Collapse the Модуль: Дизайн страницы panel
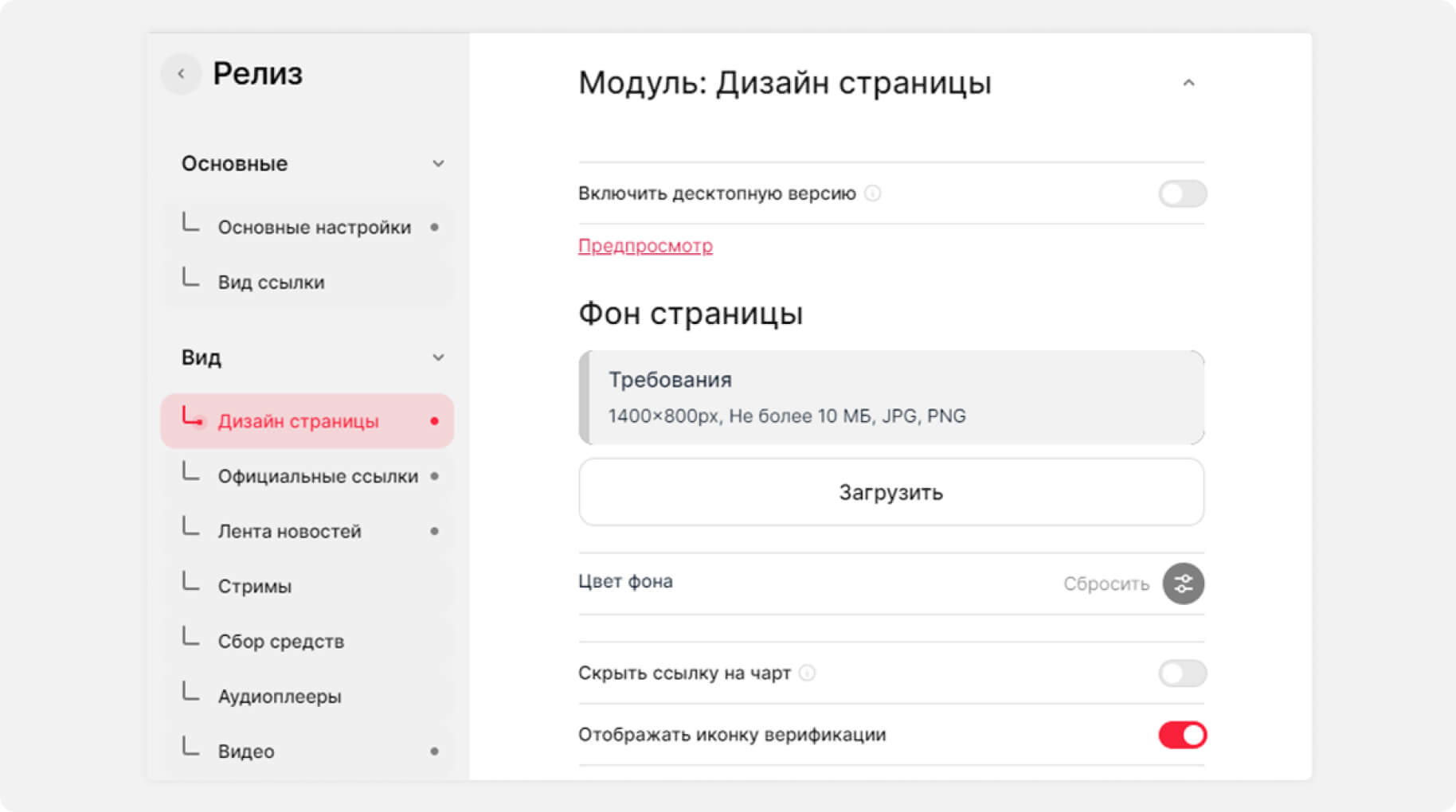 [1188, 83]
